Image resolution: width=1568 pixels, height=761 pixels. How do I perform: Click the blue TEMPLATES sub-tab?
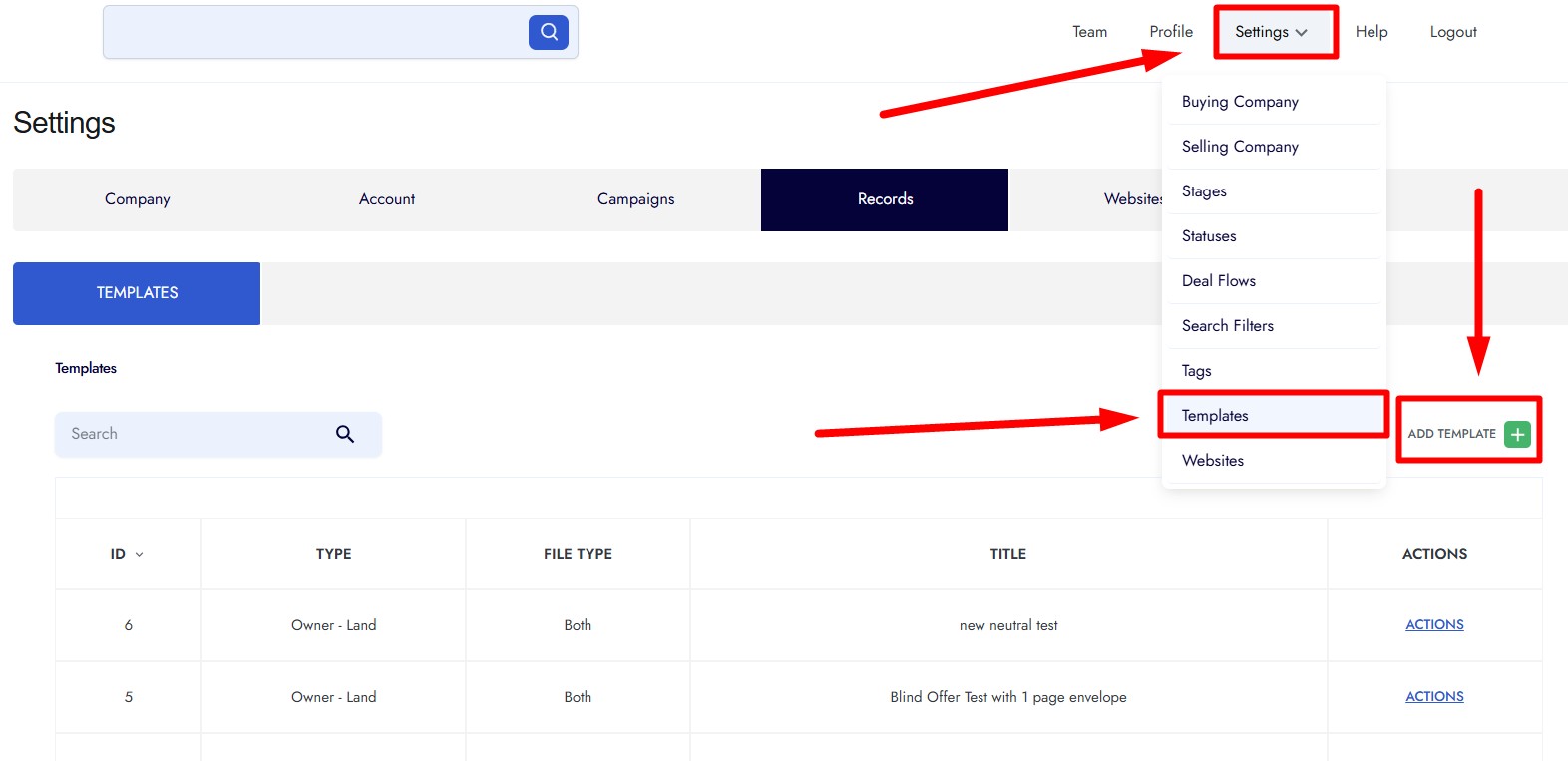[137, 293]
